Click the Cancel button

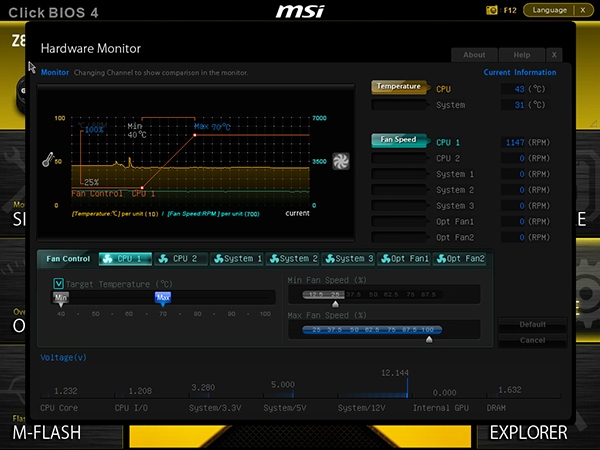(532, 340)
